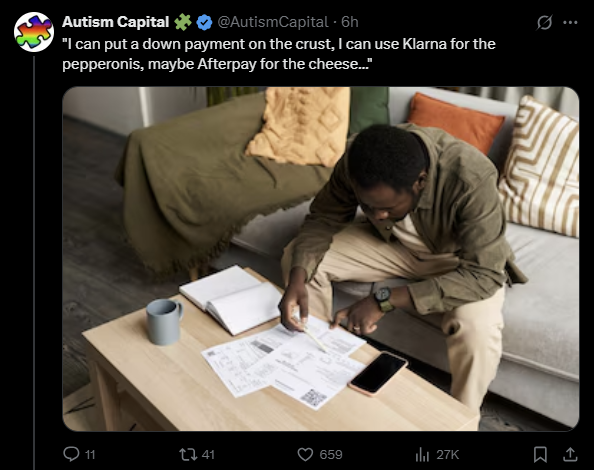The width and height of the screenshot is (594, 470).
Task: Click the 27K views count
Action: [447, 454]
